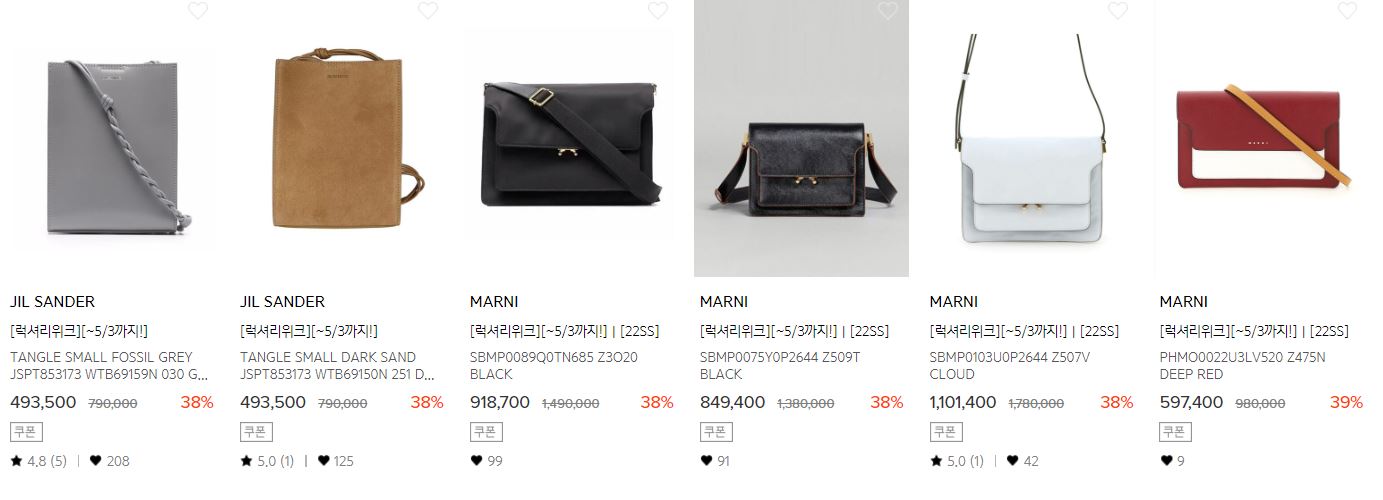Click the likes heart showing 99
Image resolution: width=1383 pixels, height=500 pixels.
coord(476,461)
